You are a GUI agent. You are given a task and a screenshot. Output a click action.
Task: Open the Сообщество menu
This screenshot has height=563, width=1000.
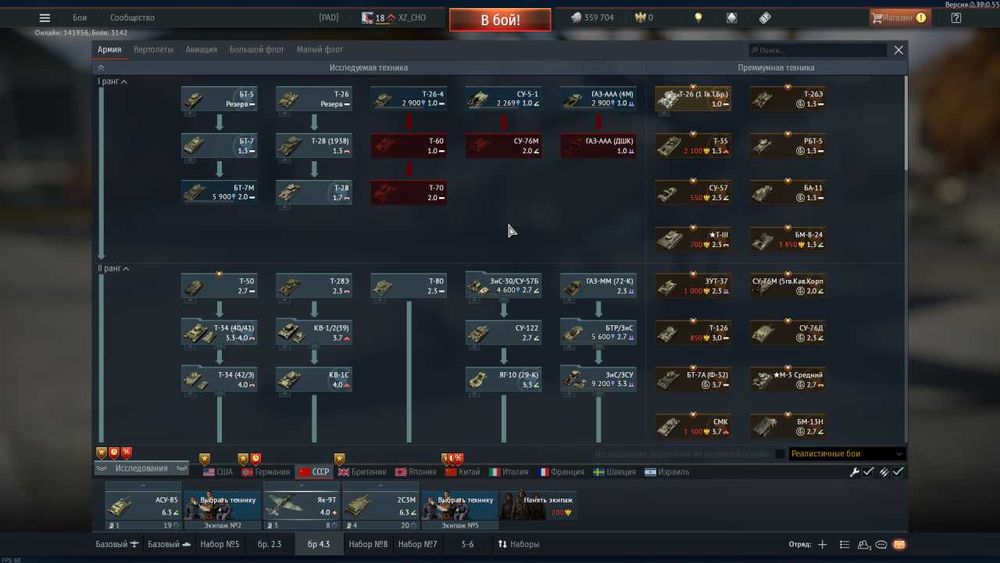coord(132,18)
